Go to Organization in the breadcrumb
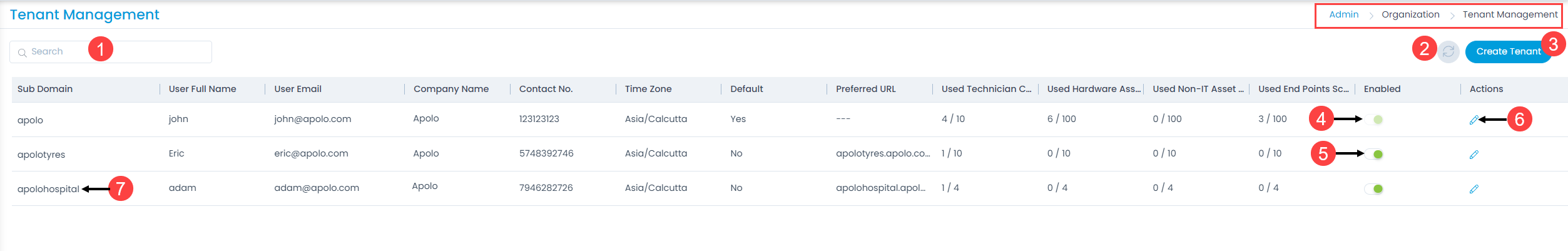Screen dimensions: 1568x251 (x=1410, y=14)
